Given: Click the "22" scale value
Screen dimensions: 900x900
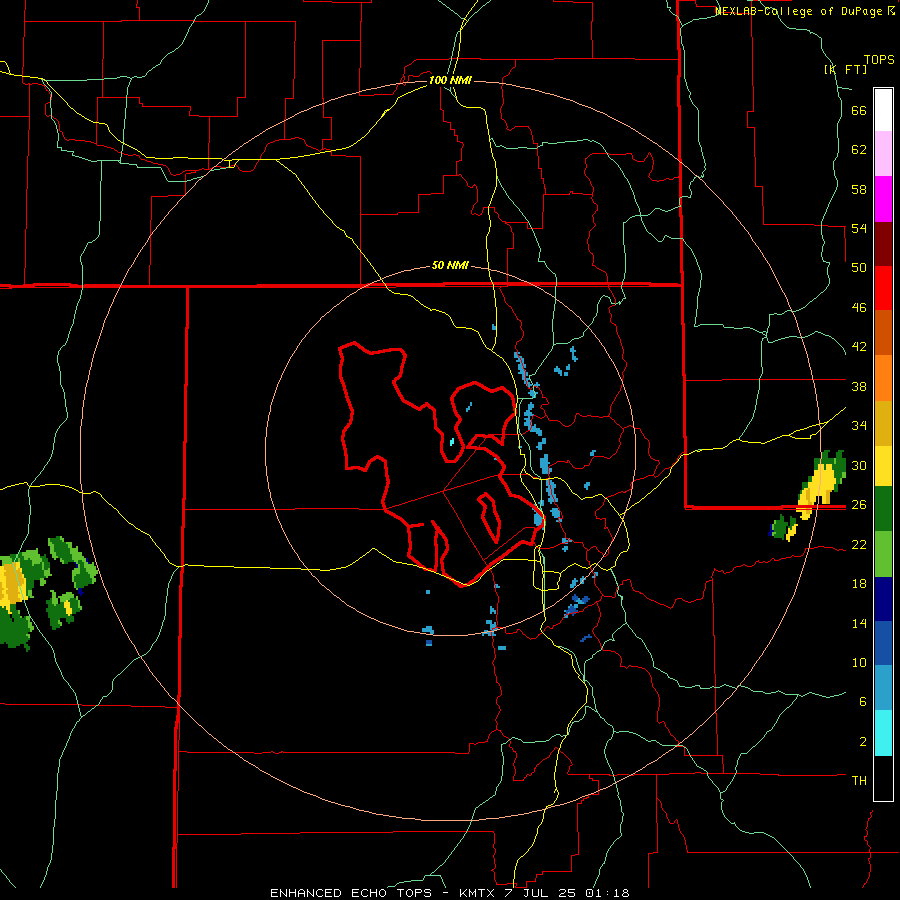Looking at the screenshot, I should click(859, 544).
